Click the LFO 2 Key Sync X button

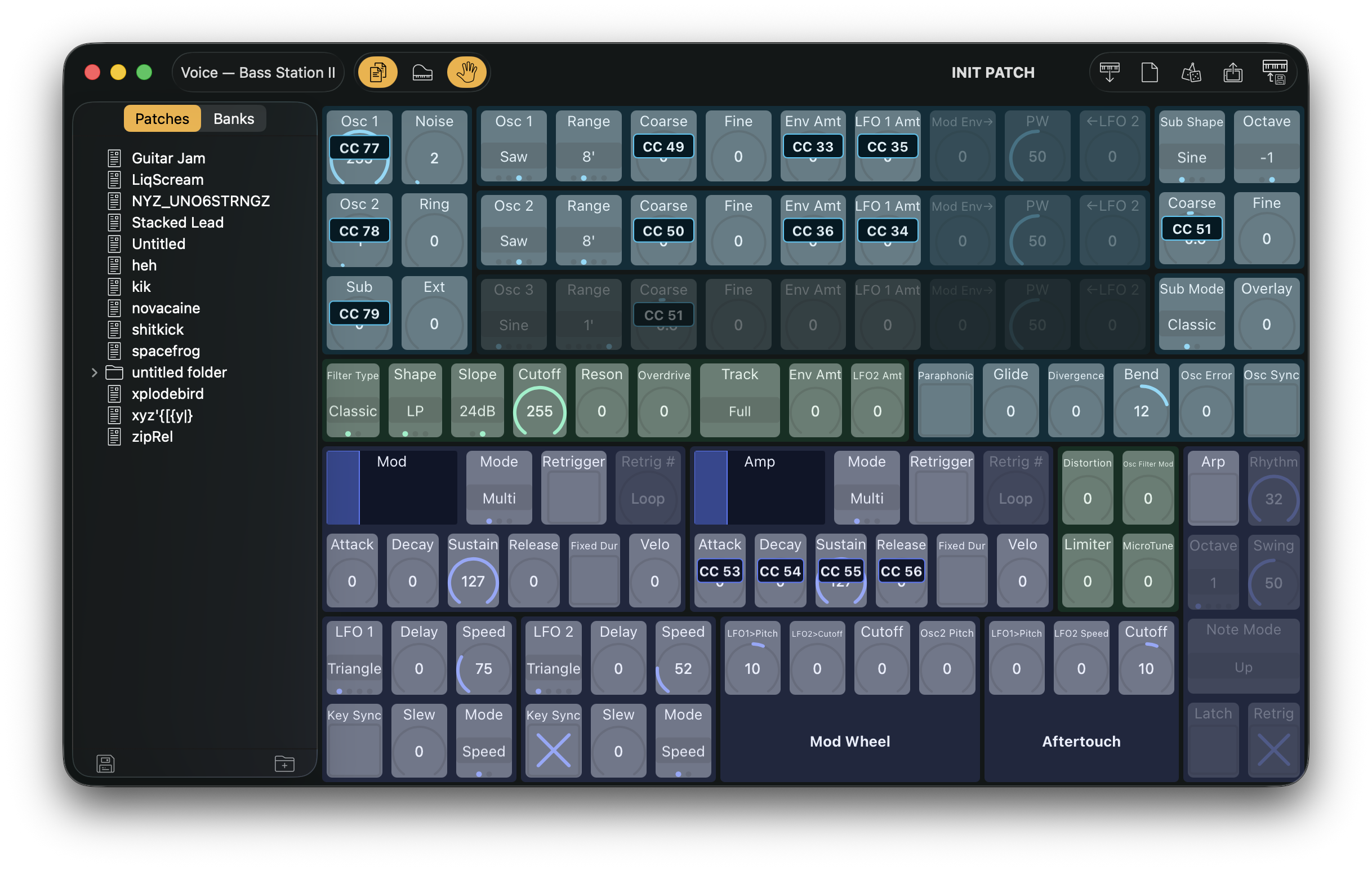click(553, 751)
